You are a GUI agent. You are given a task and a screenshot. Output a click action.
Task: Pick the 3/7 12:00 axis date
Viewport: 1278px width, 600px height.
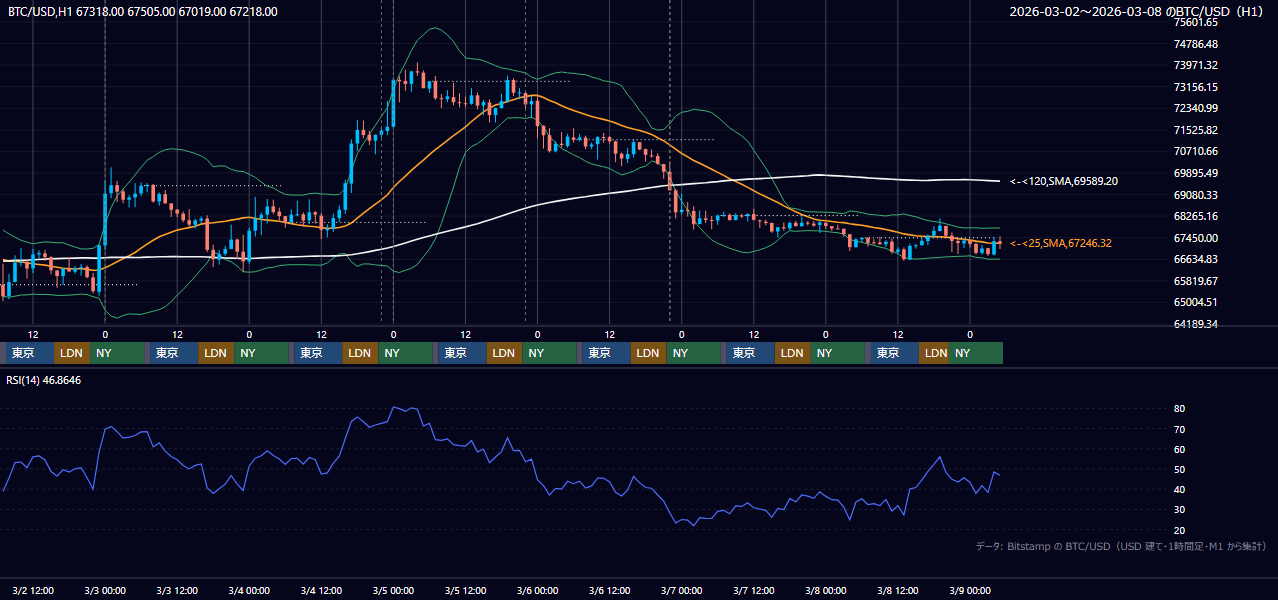[x=753, y=590]
